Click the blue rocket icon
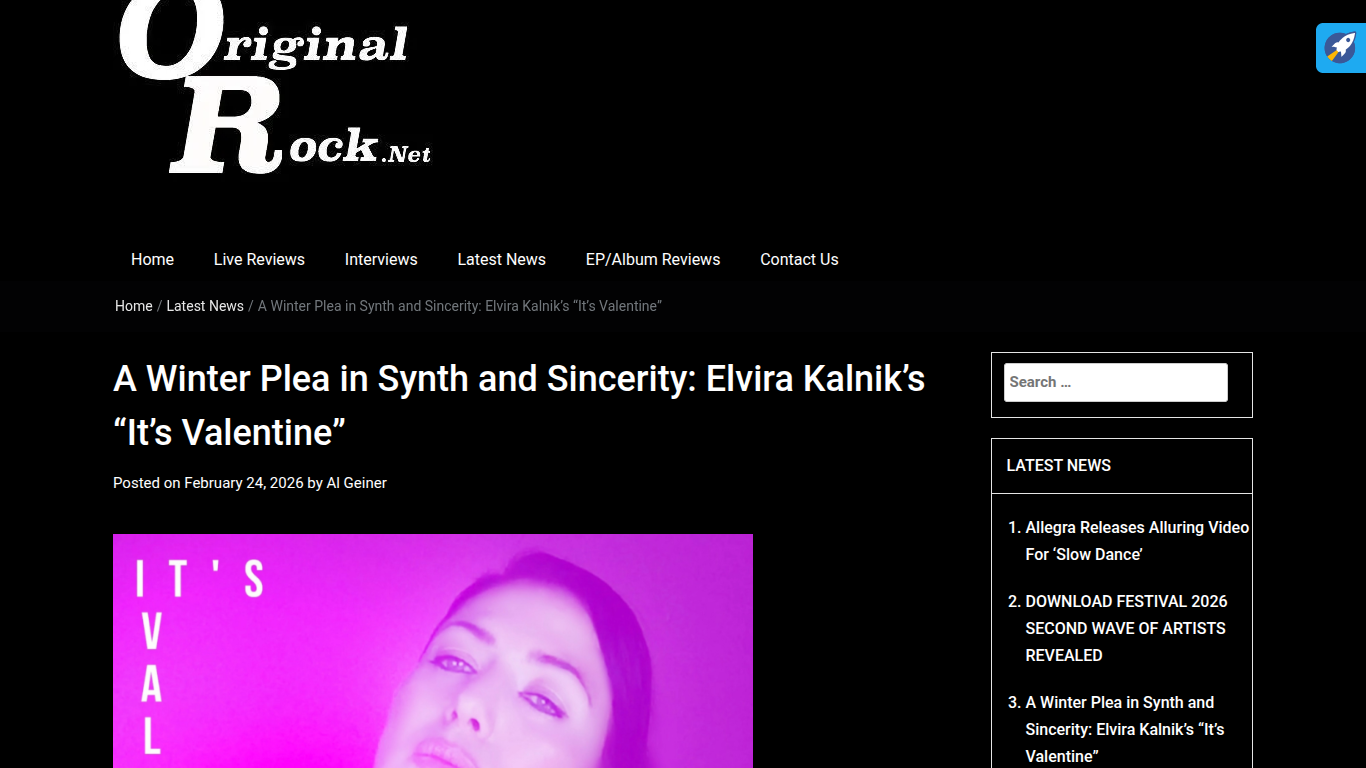Image resolution: width=1366 pixels, height=768 pixels. [x=1340, y=48]
